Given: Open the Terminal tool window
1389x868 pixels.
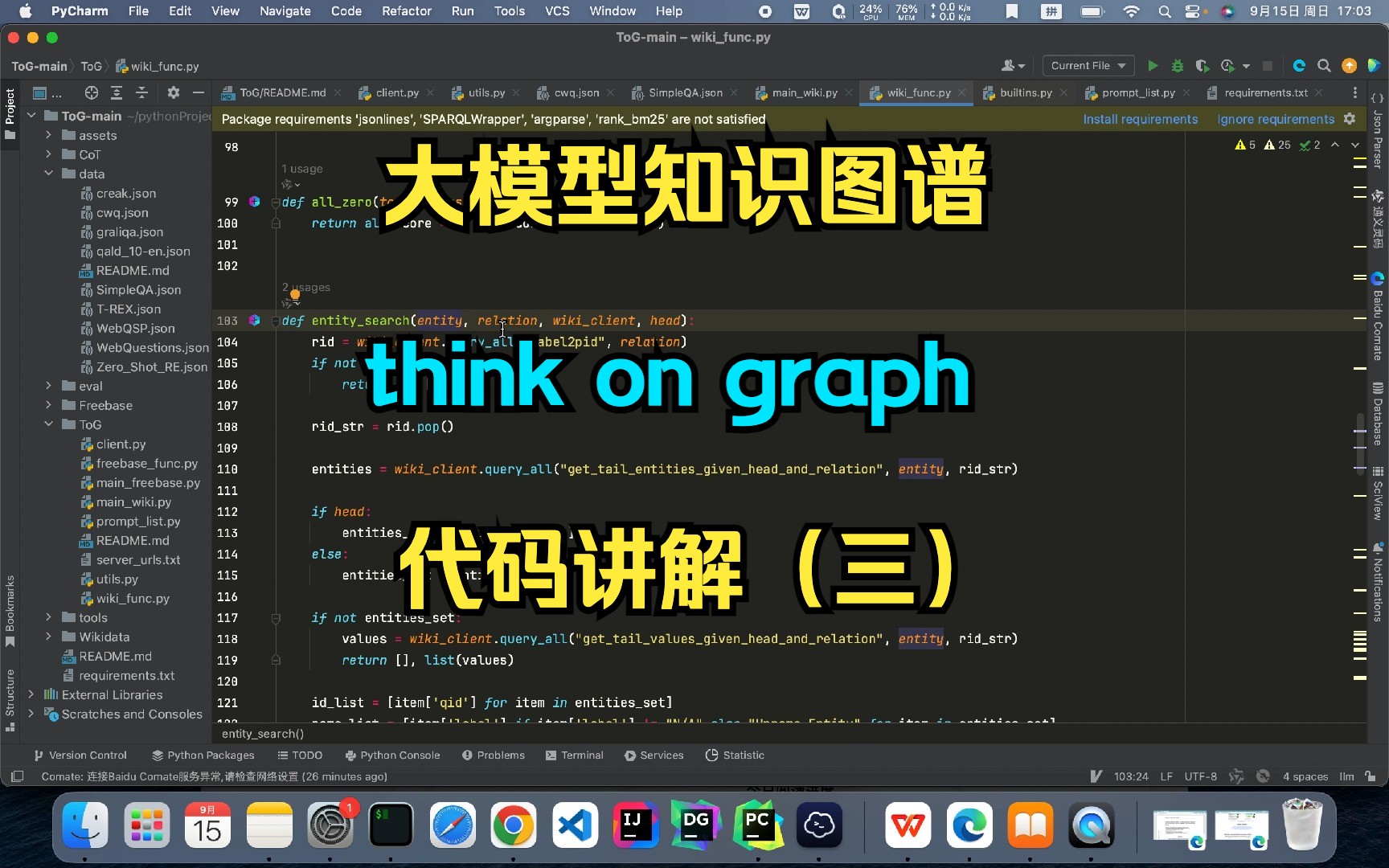Looking at the screenshot, I should (574, 755).
